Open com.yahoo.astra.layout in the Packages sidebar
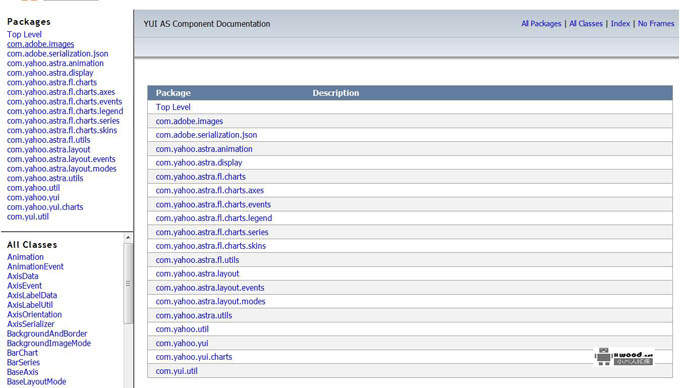680x388 pixels. tap(49, 150)
